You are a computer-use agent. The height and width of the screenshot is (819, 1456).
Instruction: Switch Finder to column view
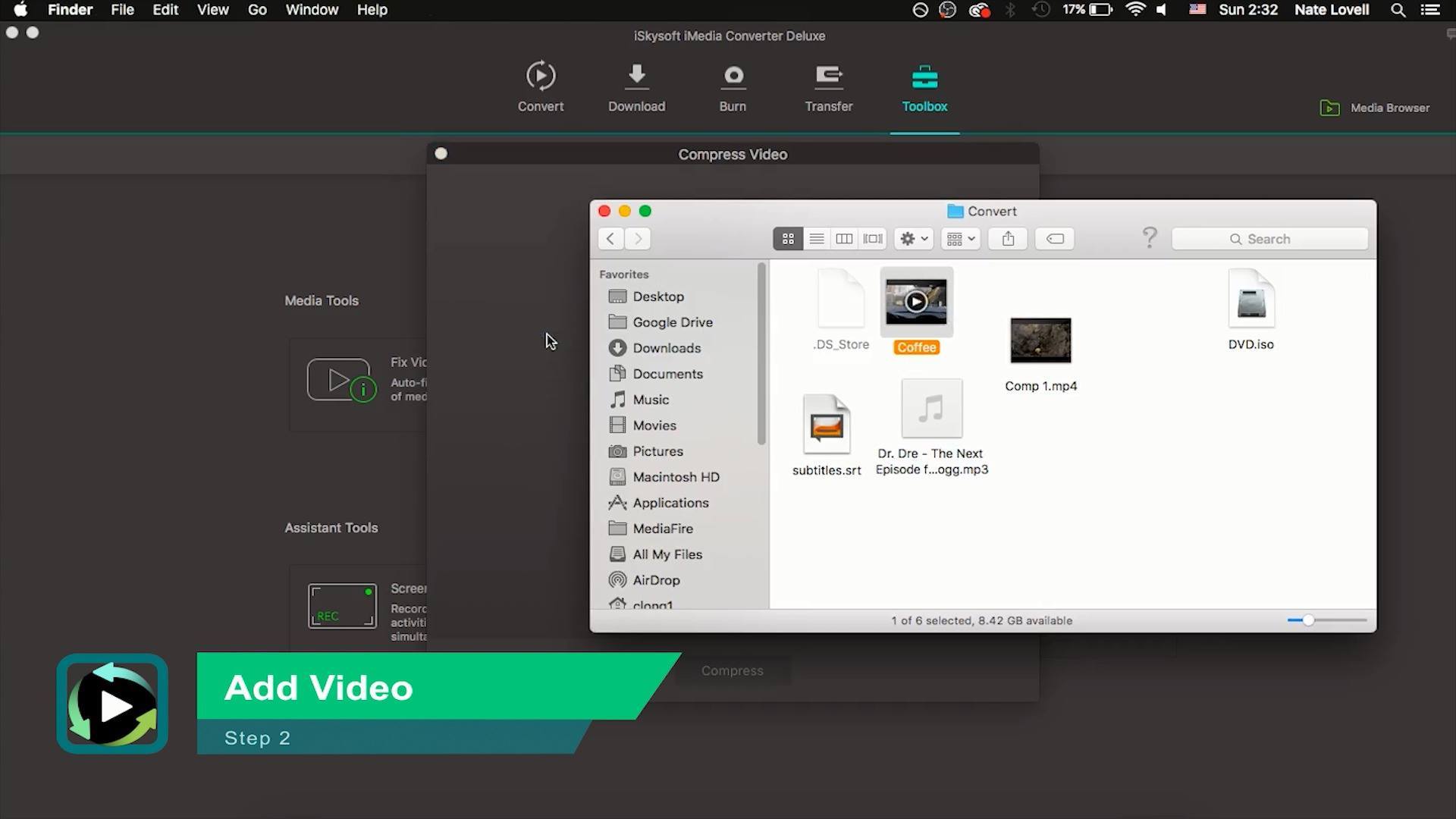(x=844, y=239)
